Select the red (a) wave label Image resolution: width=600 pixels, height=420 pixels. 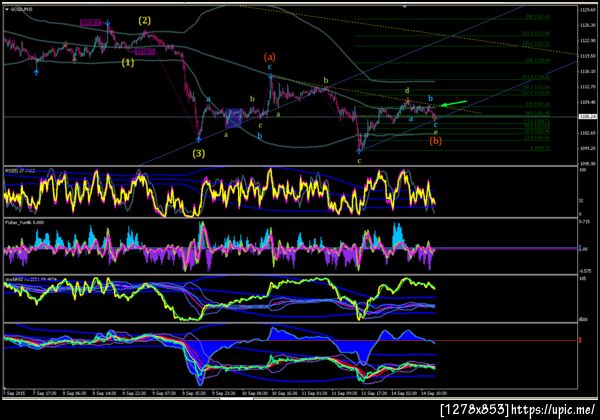click(269, 57)
